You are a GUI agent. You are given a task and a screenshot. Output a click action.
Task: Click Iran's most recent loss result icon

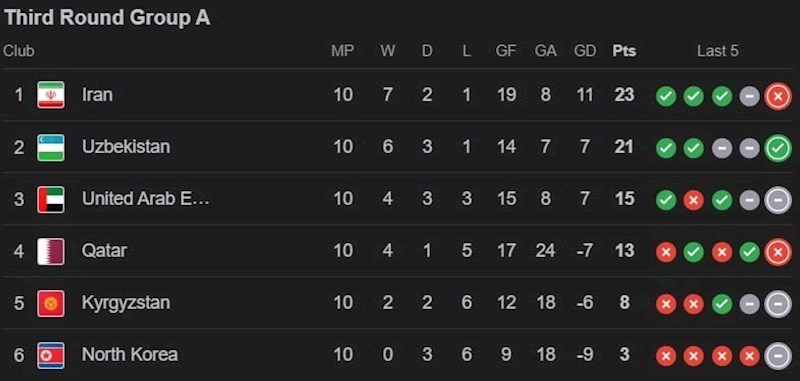[778, 96]
